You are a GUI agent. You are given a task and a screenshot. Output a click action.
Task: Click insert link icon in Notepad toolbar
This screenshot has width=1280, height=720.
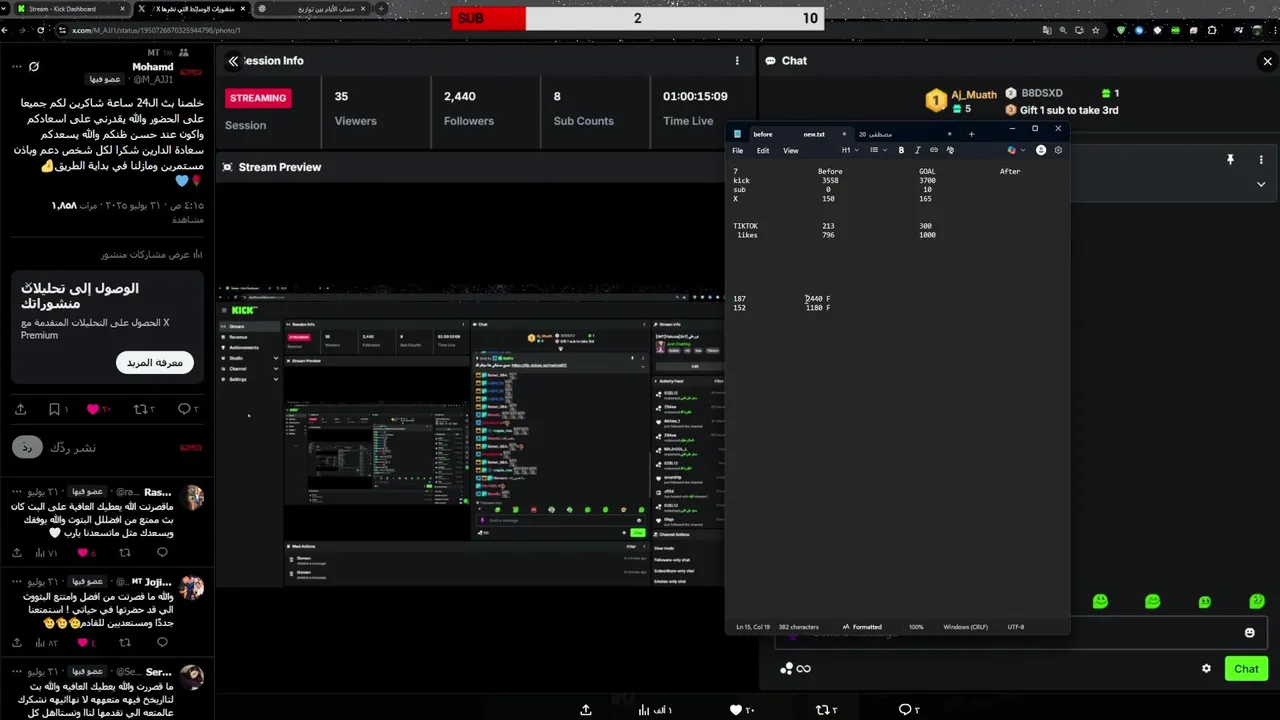click(934, 150)
